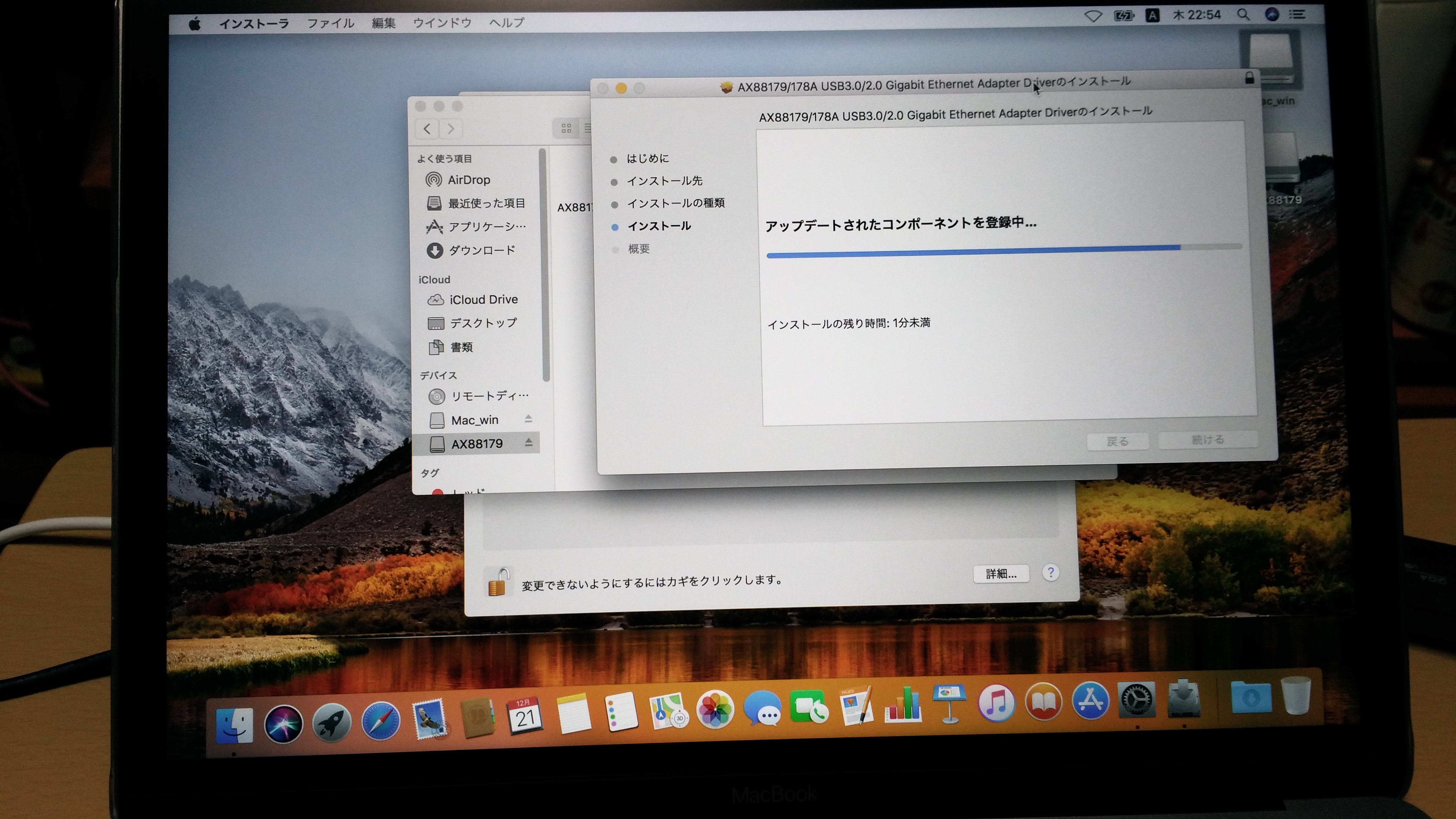The width and height of the screenshot is (1456, 819).
Task: Click the lock icon in the installer title bar
Action: click(x=1249, y=78)
